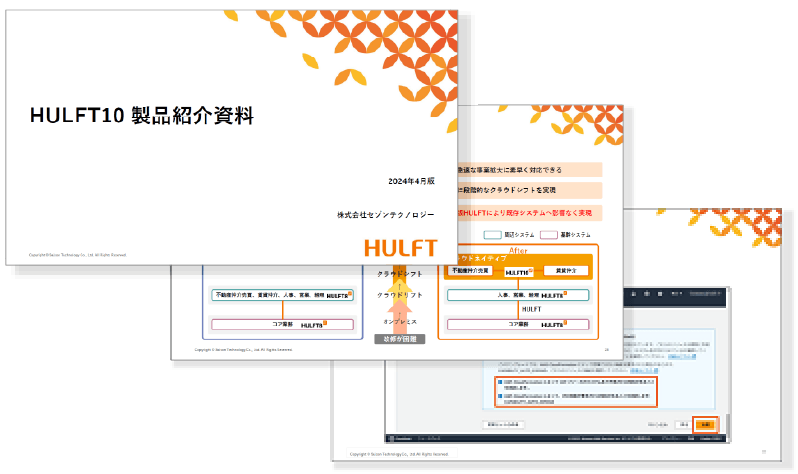Tick the first checkbox in the orange-outlined box
The width and height of the screenshot is (798, 474).
point(500,382)
